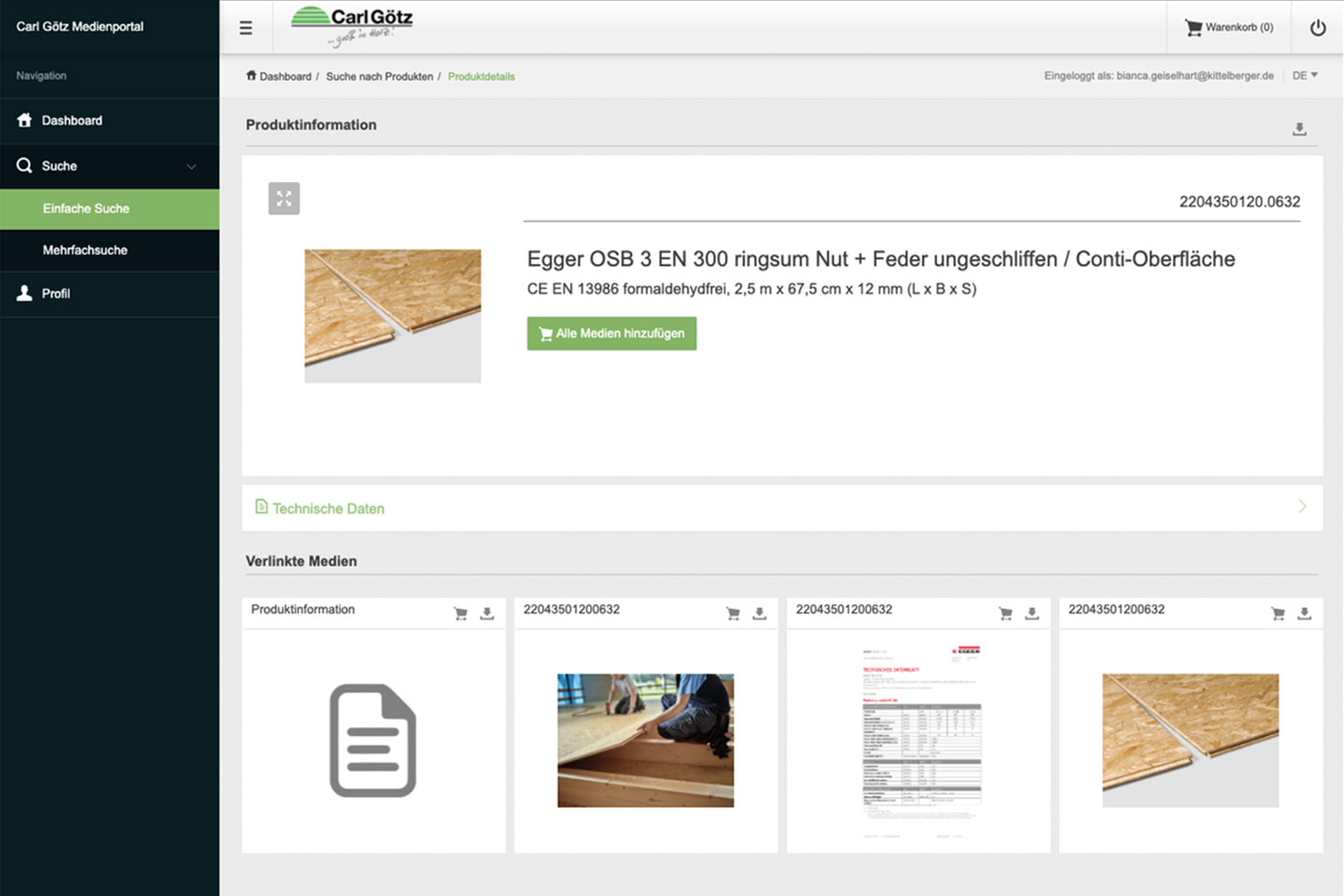Add datasheet PDF card to cart
1344x896 pixels.
[x=1005, y=613]
